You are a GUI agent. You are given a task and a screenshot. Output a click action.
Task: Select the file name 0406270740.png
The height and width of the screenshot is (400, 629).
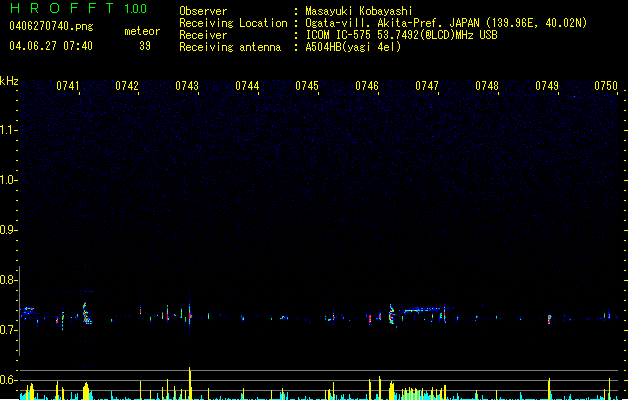click(51, 26)
